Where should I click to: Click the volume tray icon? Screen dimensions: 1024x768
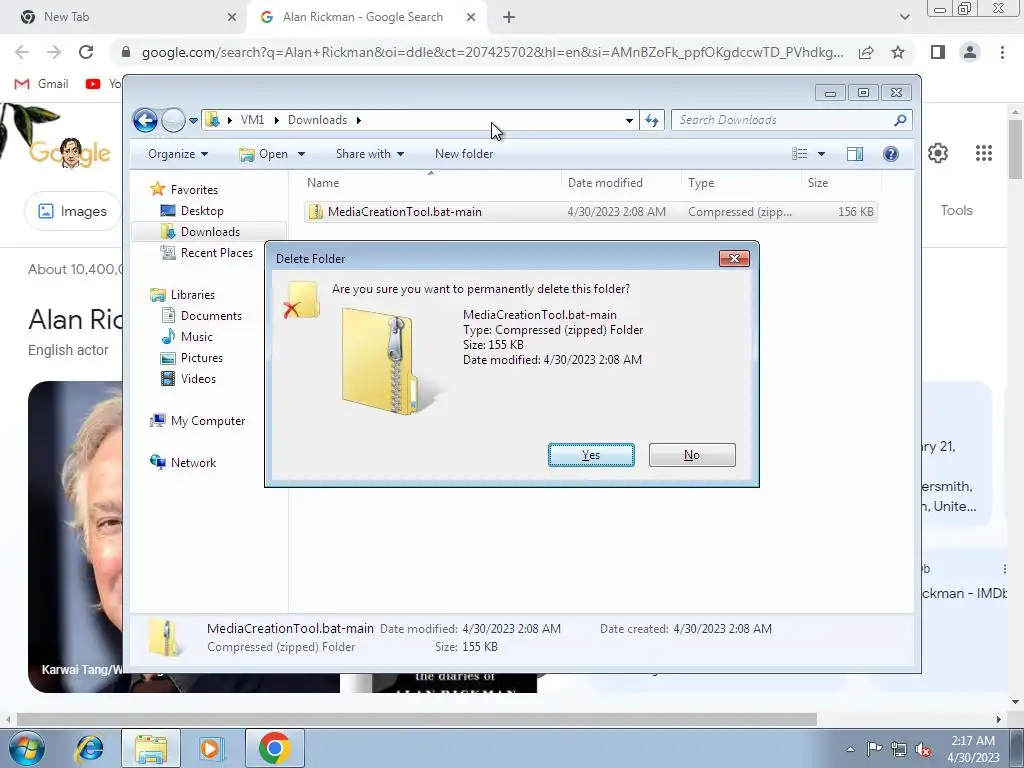923,750
